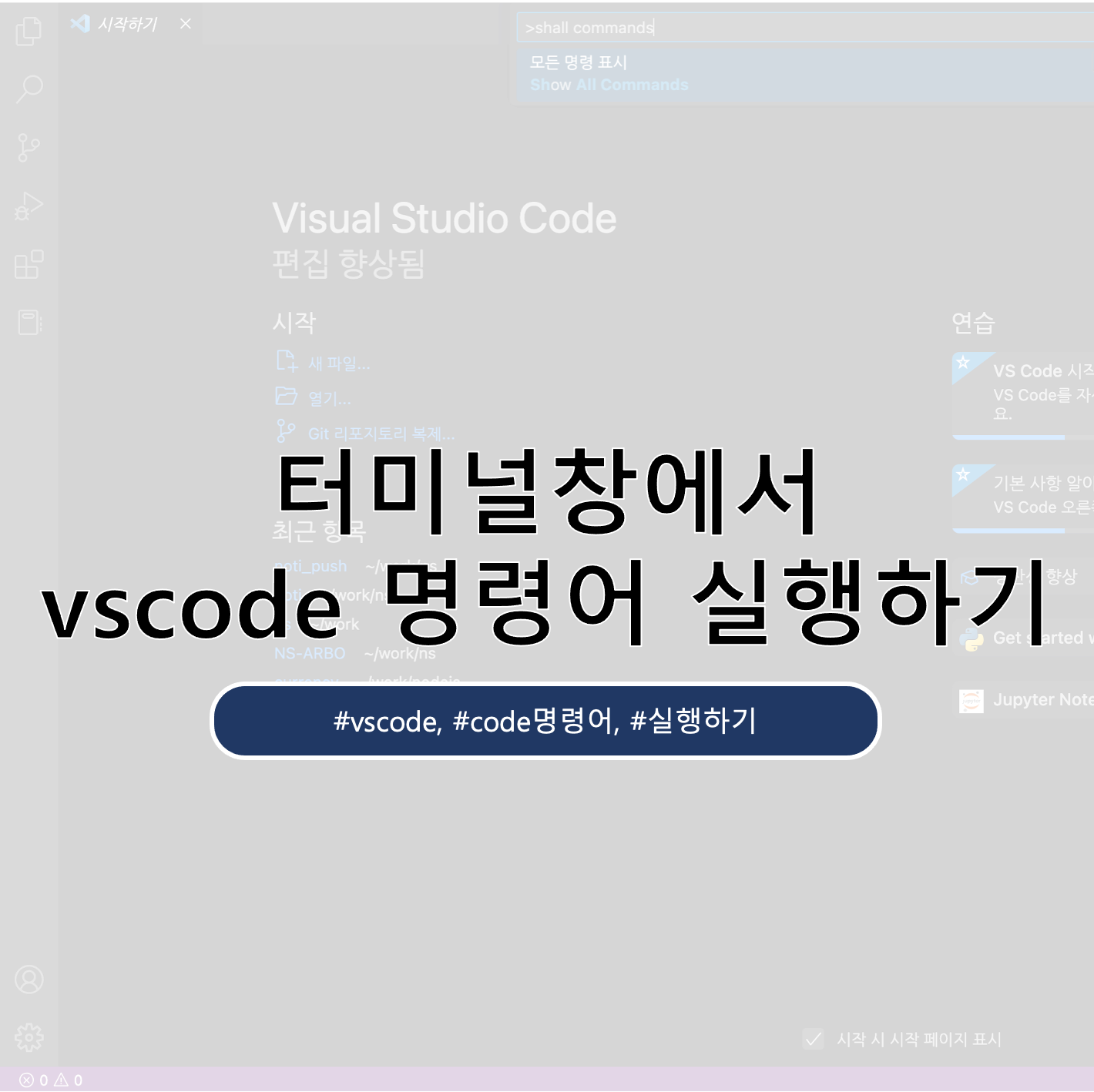Select the 시작하기 editor tab

[x=130, y=24]
